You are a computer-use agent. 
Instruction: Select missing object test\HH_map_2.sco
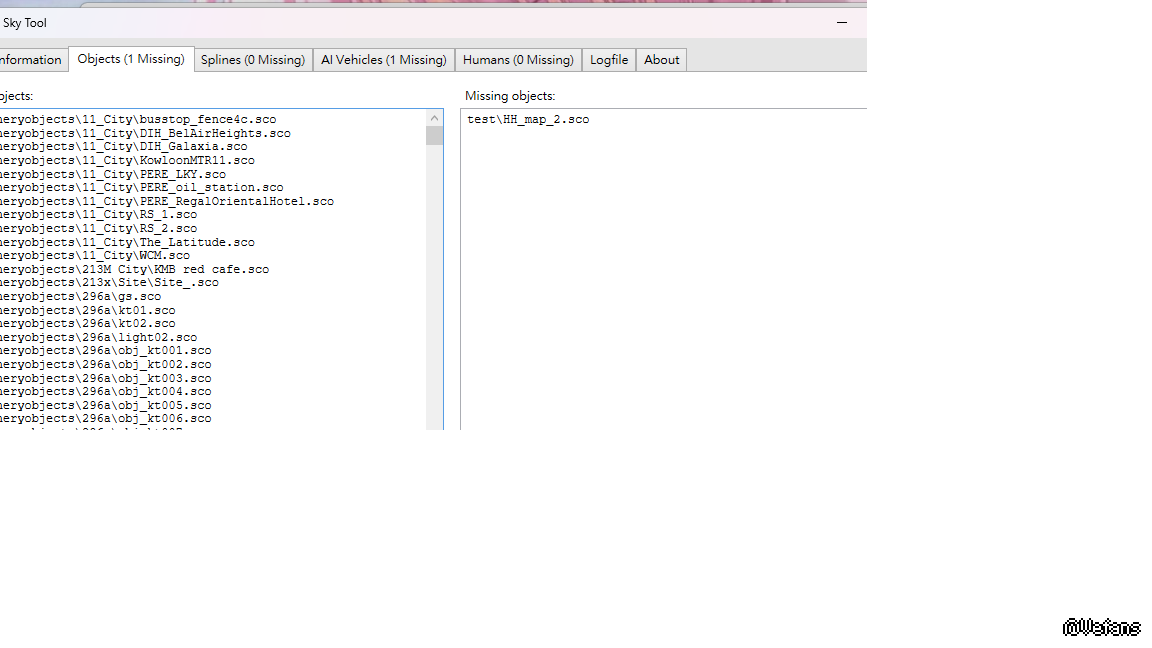coord(528,120)
